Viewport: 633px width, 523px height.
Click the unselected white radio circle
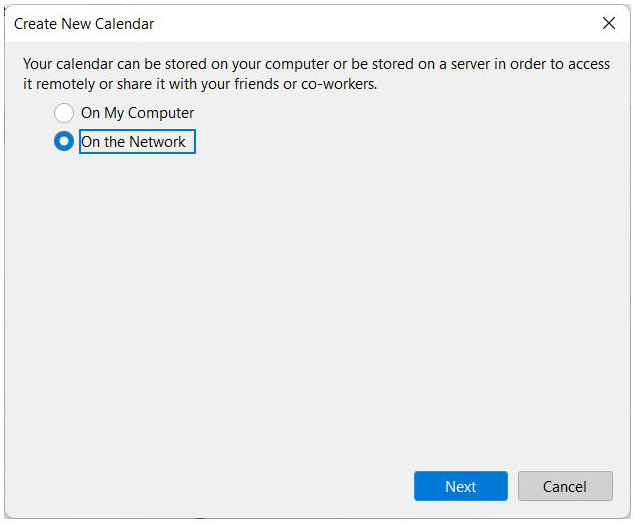64,113
